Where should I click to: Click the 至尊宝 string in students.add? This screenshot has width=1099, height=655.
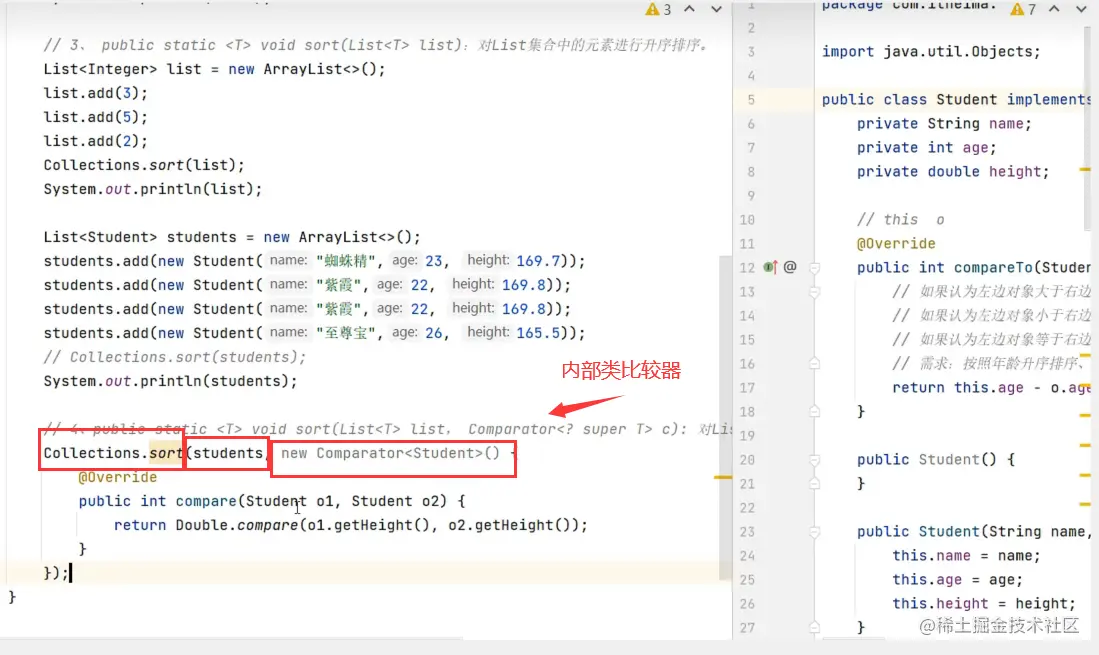346,333
